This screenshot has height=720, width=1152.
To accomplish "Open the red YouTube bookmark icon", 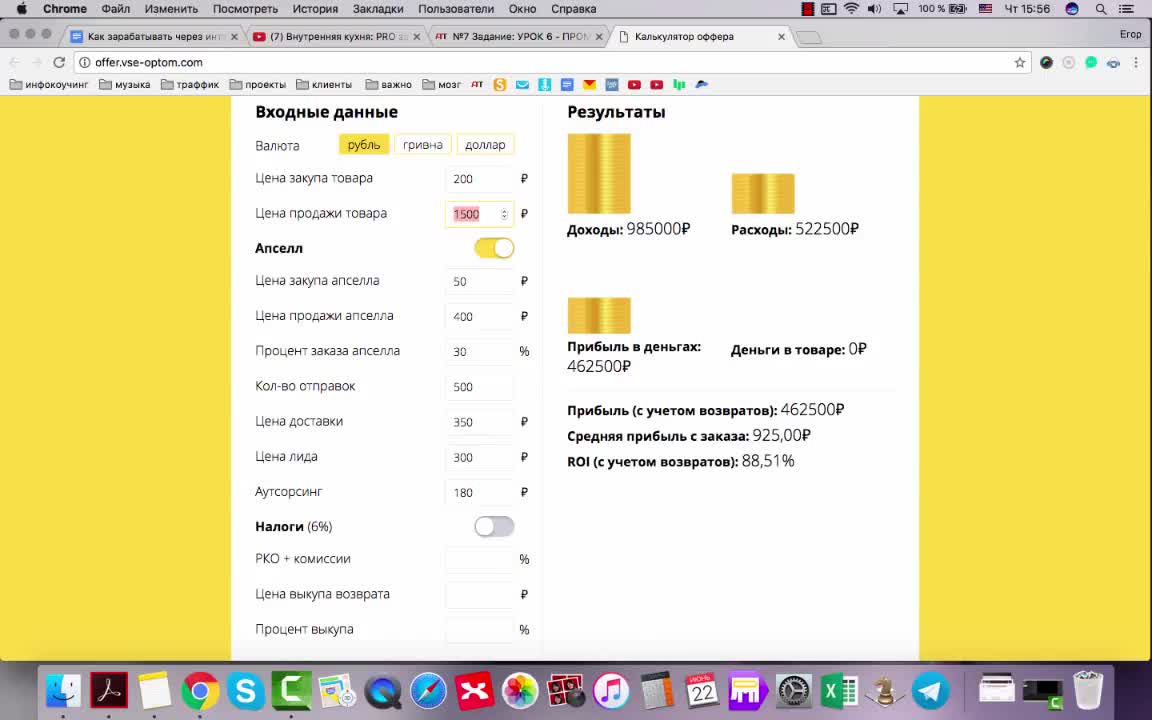I will 634,84.
